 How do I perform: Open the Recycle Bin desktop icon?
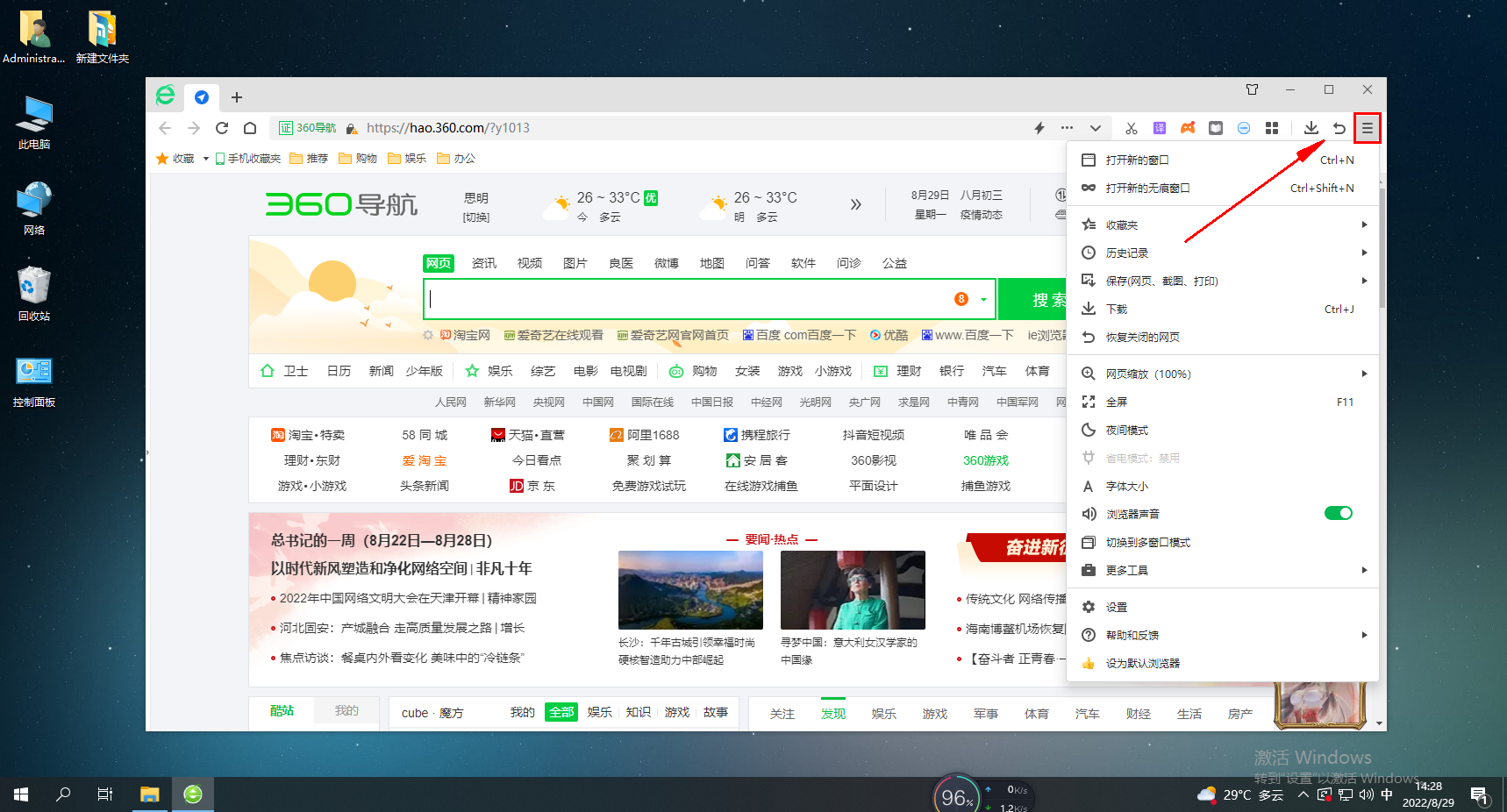coord(34,295)
